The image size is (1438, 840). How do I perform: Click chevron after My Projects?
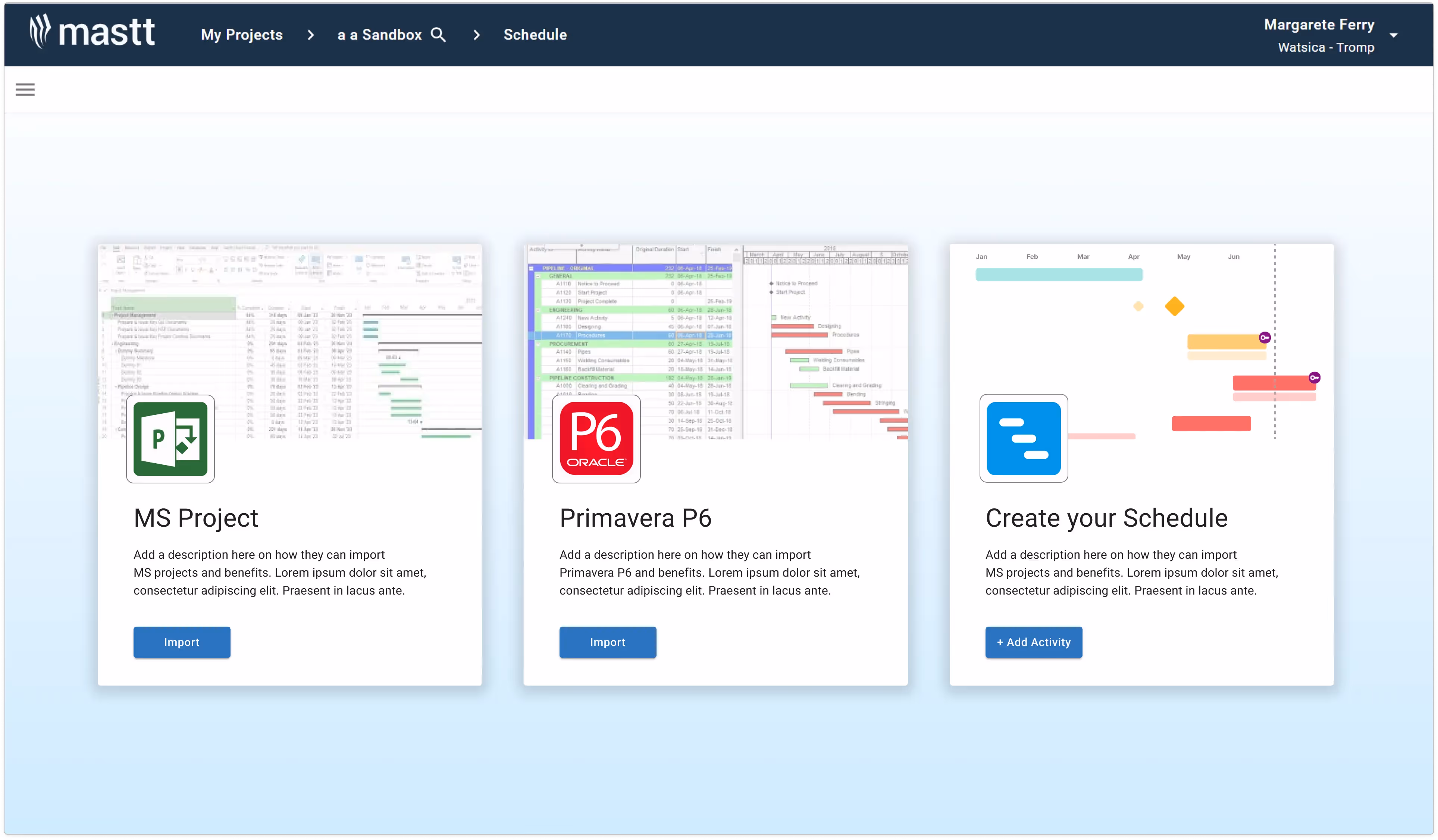click(x=310, y=35)
